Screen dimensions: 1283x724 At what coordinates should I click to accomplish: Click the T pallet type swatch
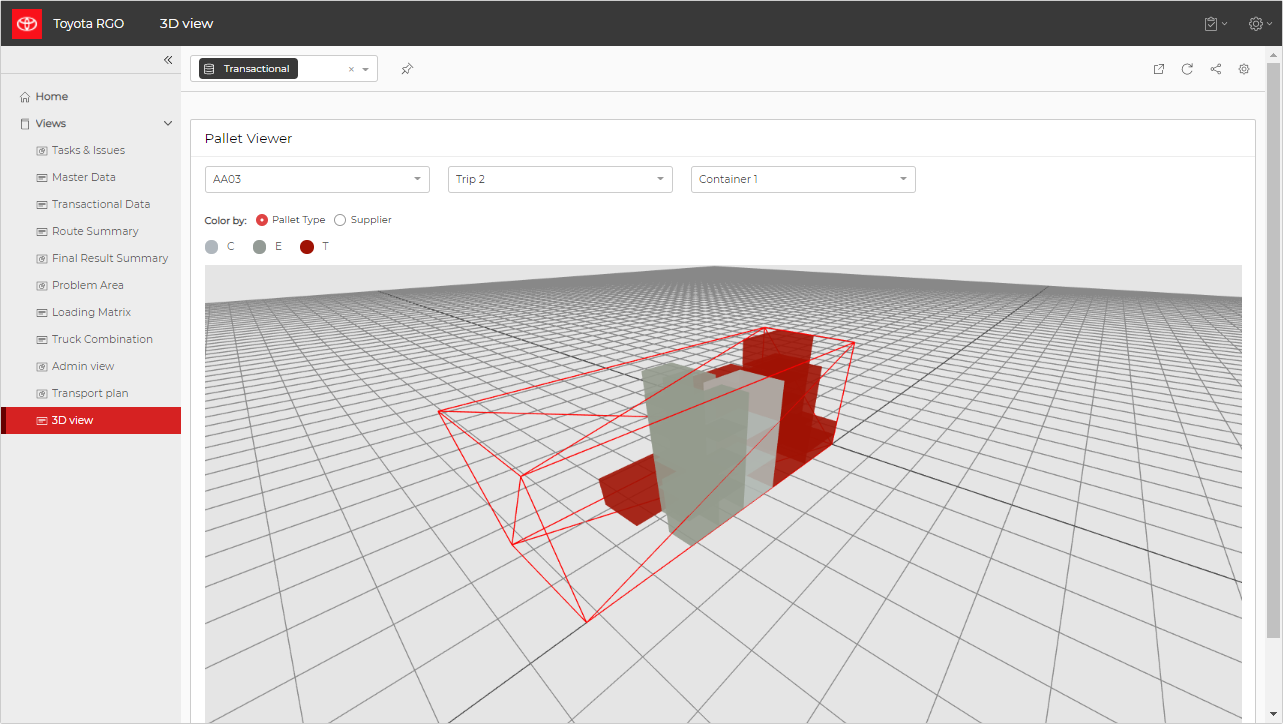tap(307, 246)
